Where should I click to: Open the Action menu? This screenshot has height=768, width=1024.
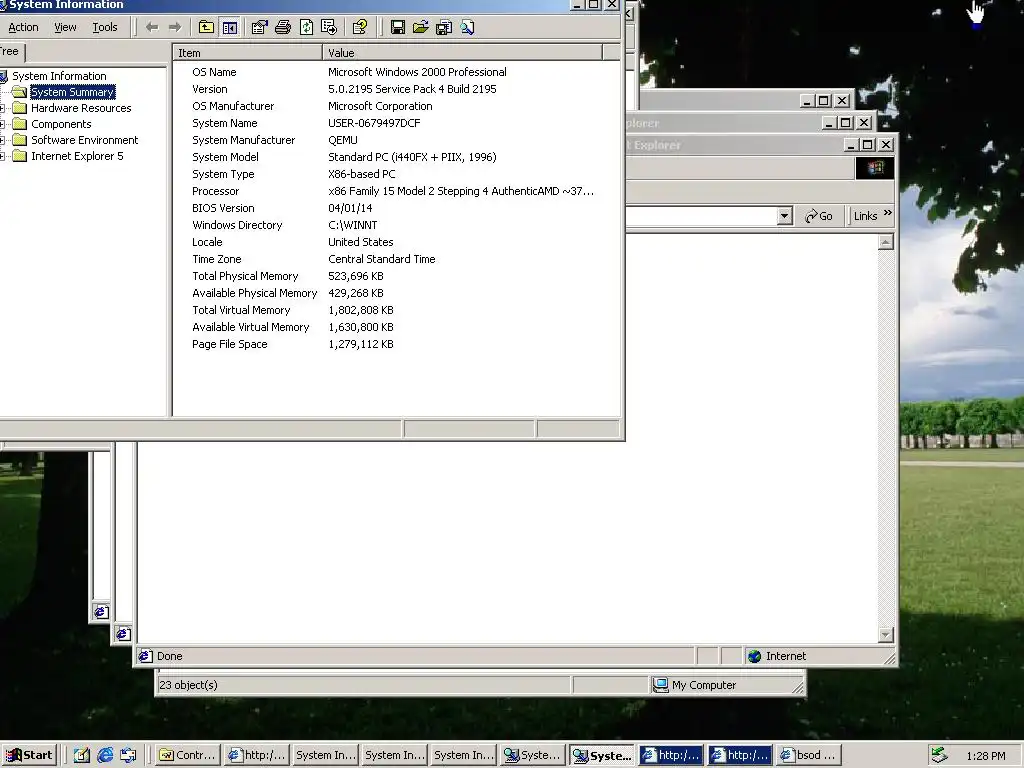tap(24, 27)
